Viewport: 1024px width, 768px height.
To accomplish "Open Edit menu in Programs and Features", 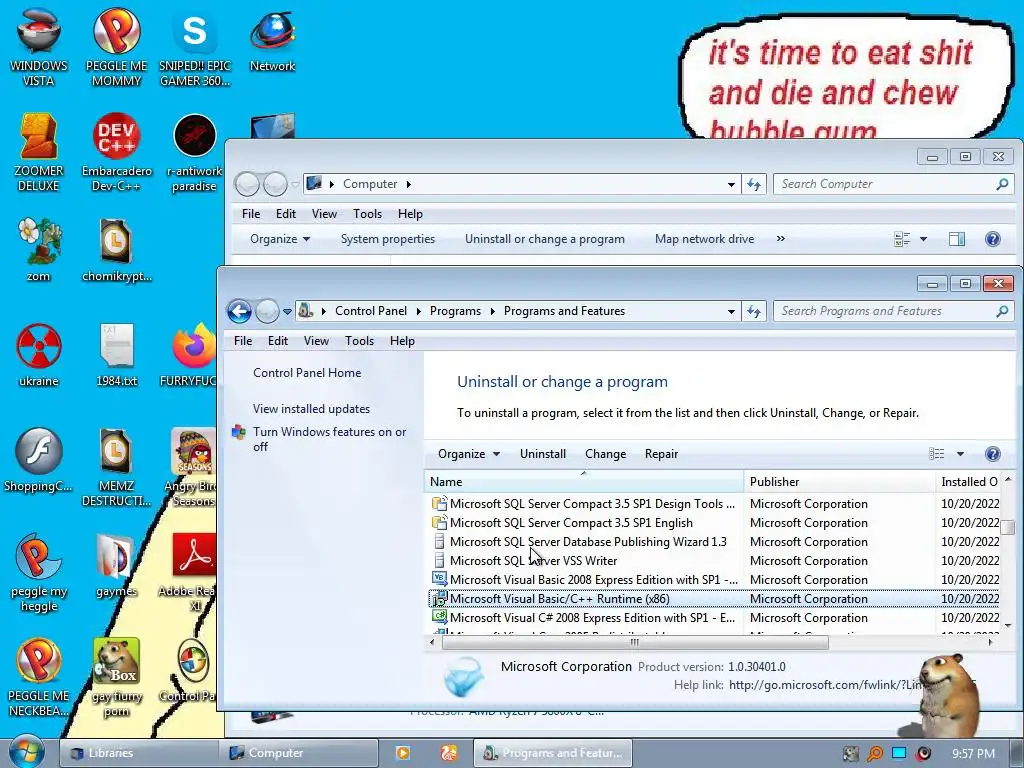I will (x=278, y=341).
